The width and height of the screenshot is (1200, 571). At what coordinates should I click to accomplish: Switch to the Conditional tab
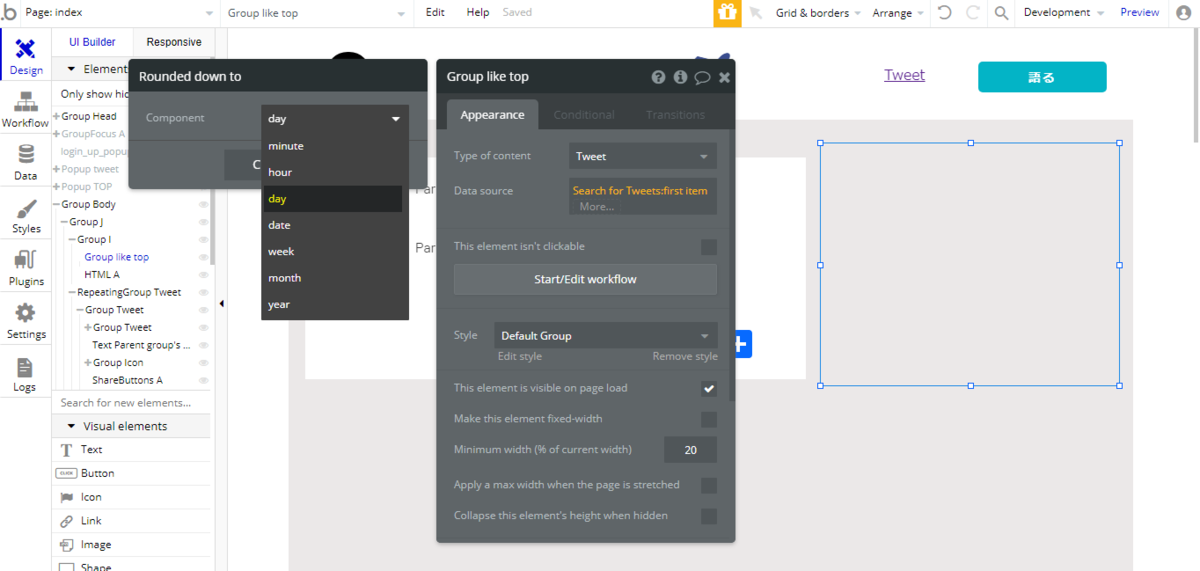(584, 115)
